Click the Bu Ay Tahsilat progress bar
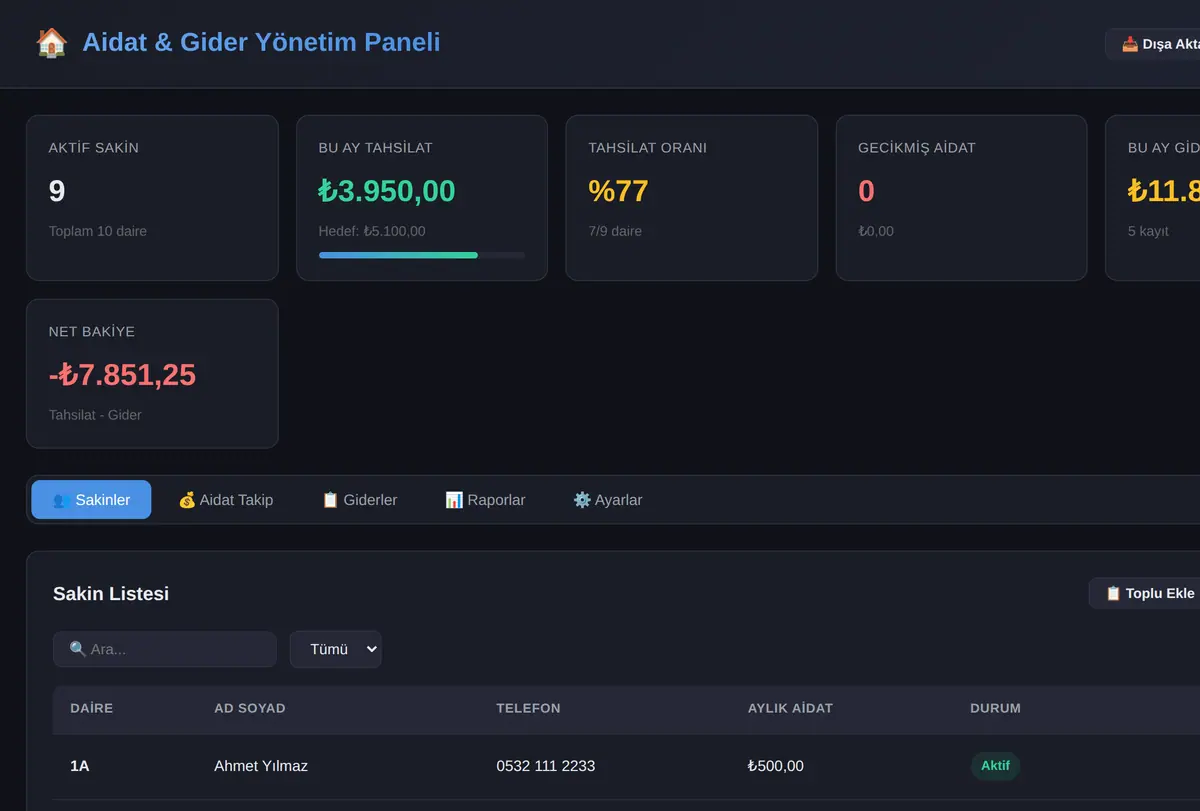 coord(422,255)
